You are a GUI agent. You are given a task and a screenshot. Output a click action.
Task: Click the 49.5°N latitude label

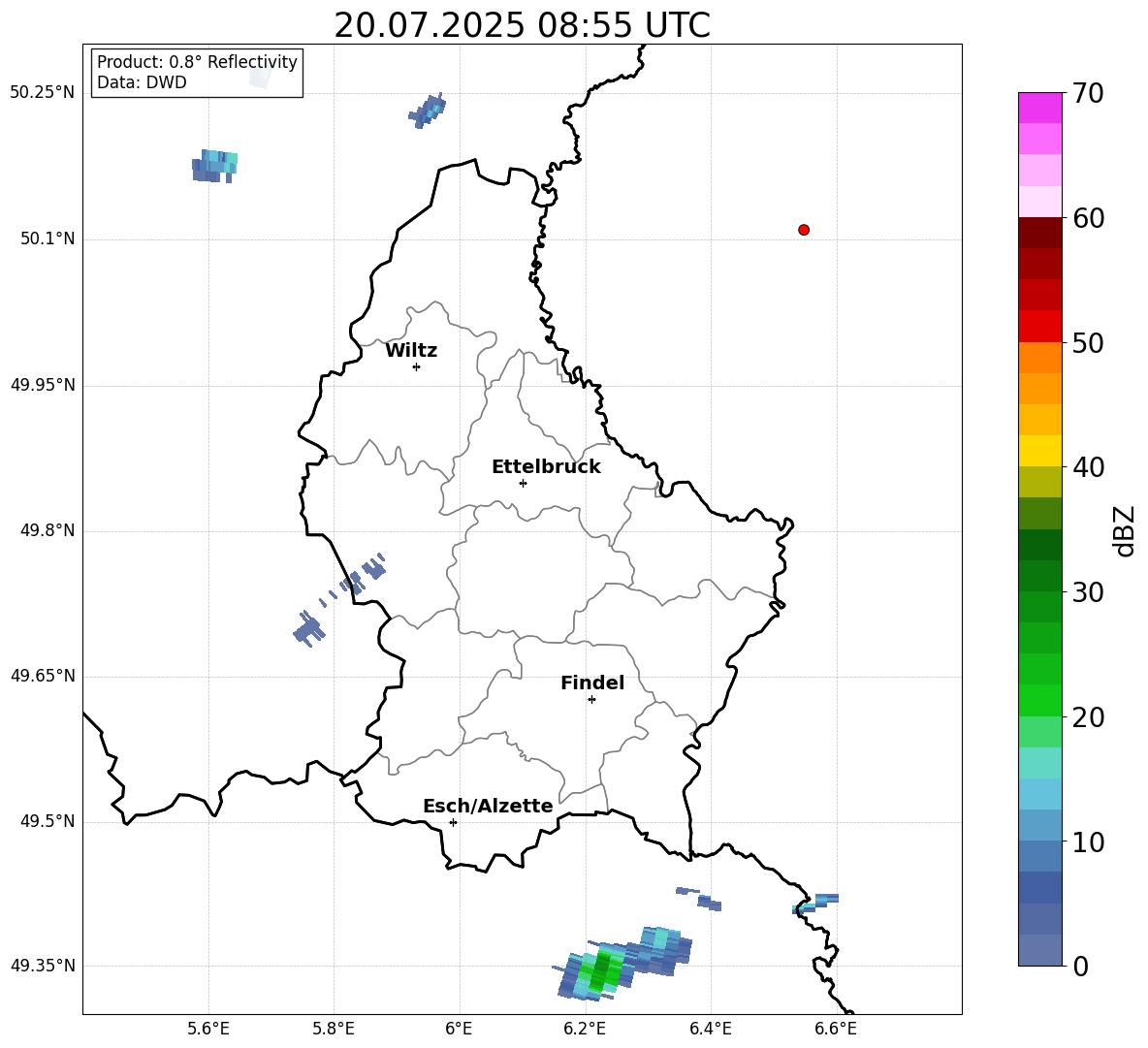click(48, 821)
